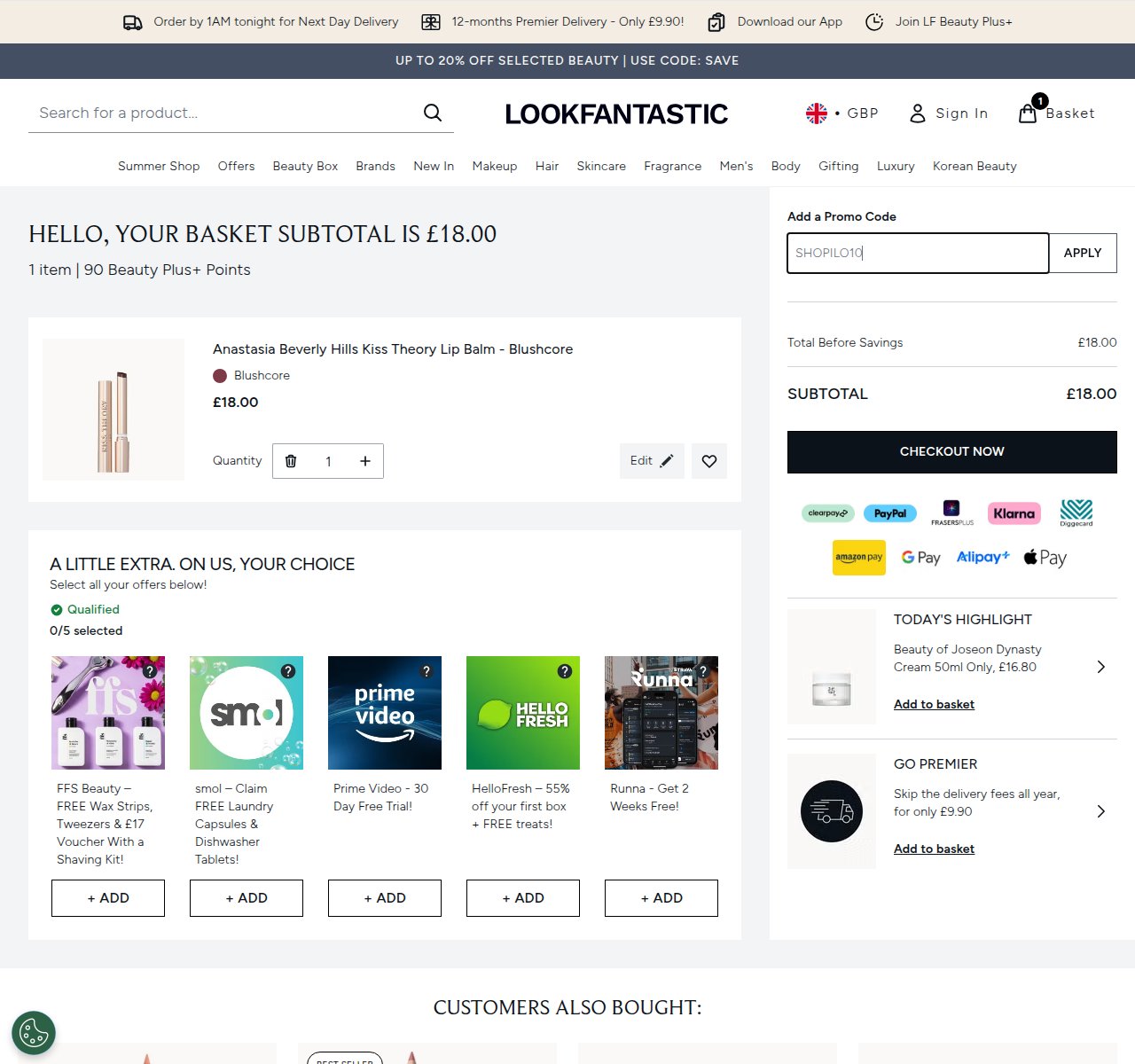Image resolution: width=1135 pixels, height=1064 pixels.
Task: Click the UK flag currency icon
Action: [x=816, y=113]
